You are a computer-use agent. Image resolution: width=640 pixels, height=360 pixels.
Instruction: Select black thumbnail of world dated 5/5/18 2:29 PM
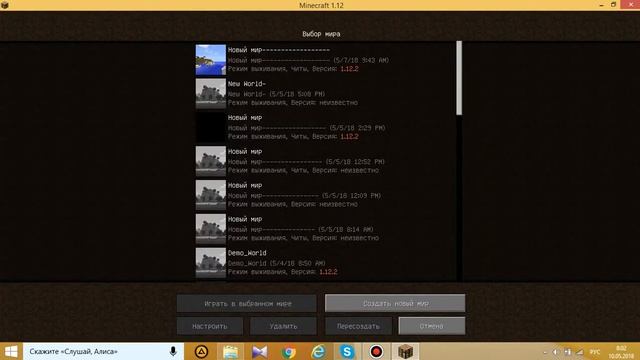[x=211, y=127]
